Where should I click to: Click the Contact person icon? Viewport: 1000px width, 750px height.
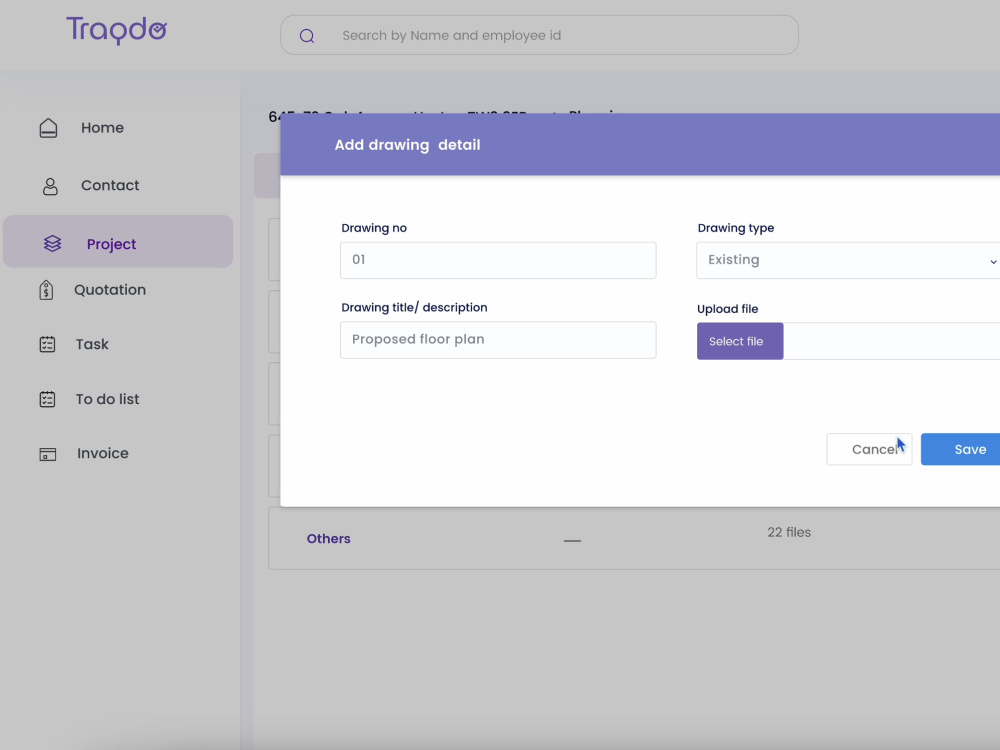[50, 186]
